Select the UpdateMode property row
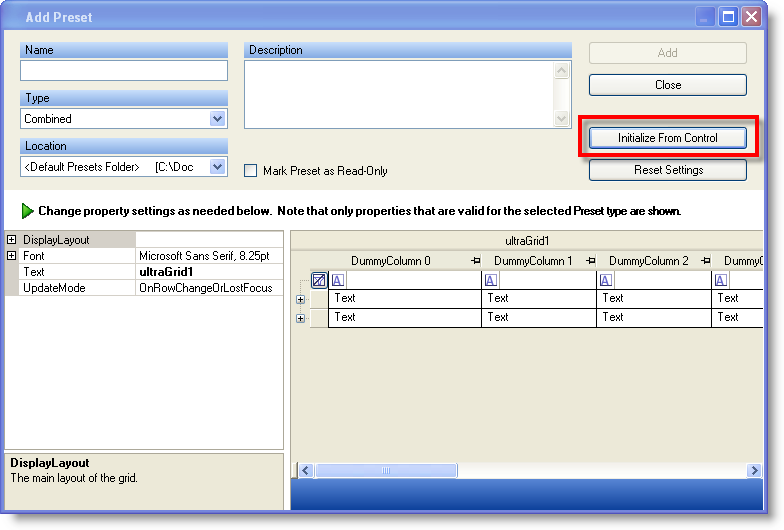The width and height of the screenshot is (784, 530). click(70, 288)
